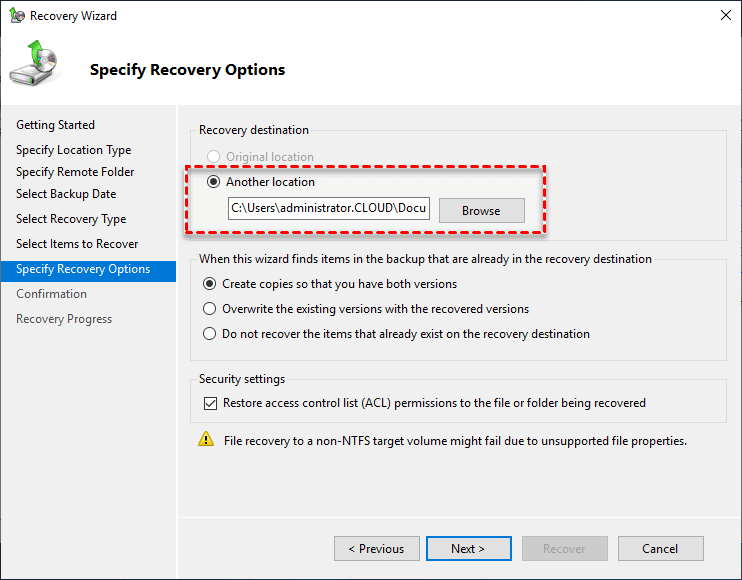This screenshot has width=742, height=580.
Task: Cancel the recovery wizard
Action: (660, 548)
